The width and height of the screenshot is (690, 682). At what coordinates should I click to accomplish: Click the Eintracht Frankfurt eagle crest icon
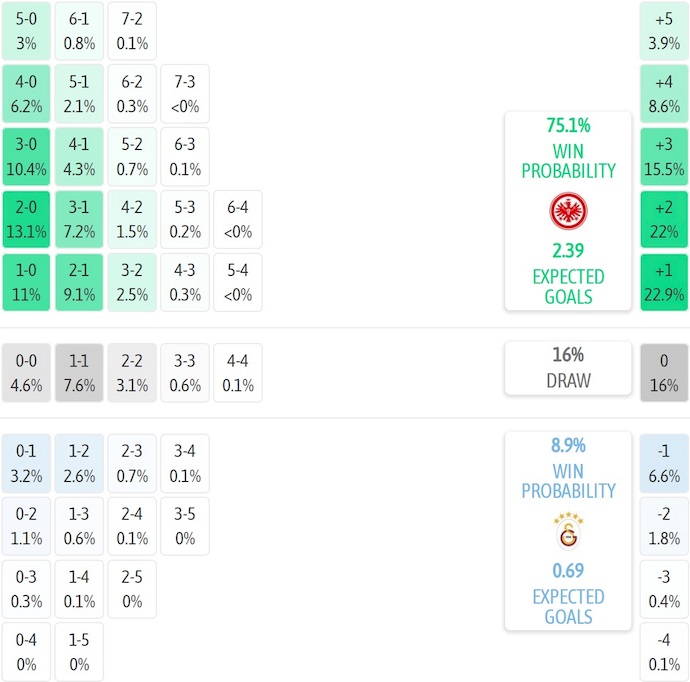click(568, 211)
